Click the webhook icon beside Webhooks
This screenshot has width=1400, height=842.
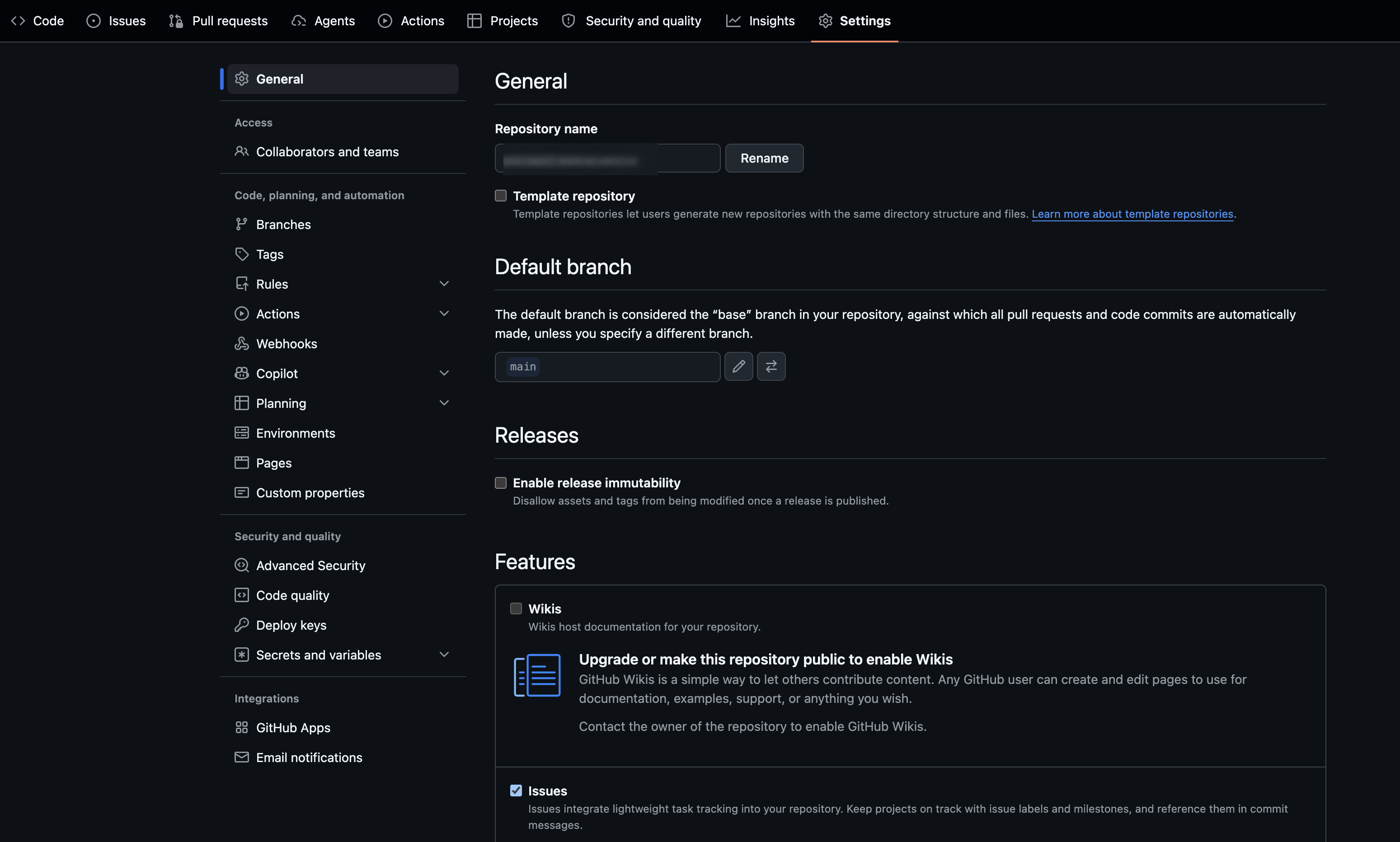click(x=242, y=343)
